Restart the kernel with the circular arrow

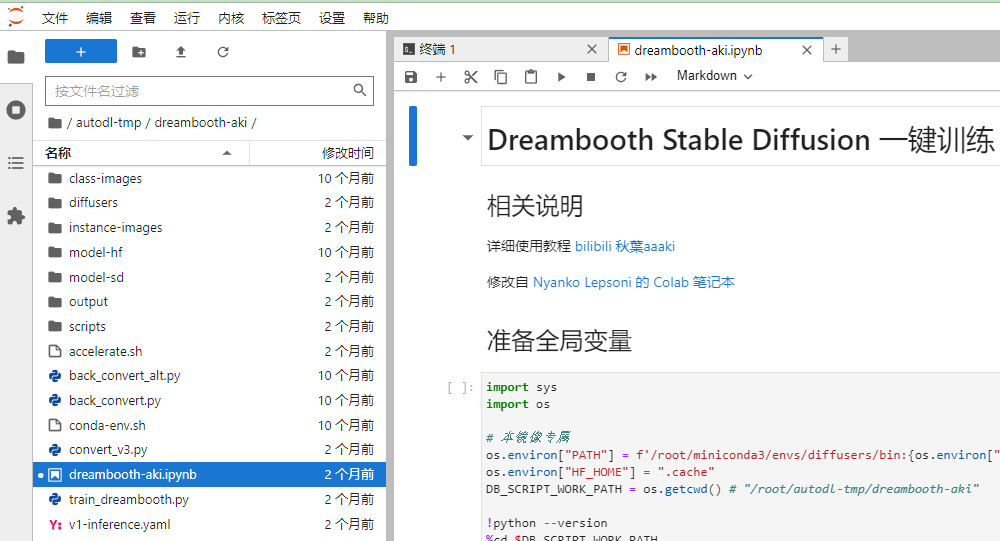coord(621,77)
